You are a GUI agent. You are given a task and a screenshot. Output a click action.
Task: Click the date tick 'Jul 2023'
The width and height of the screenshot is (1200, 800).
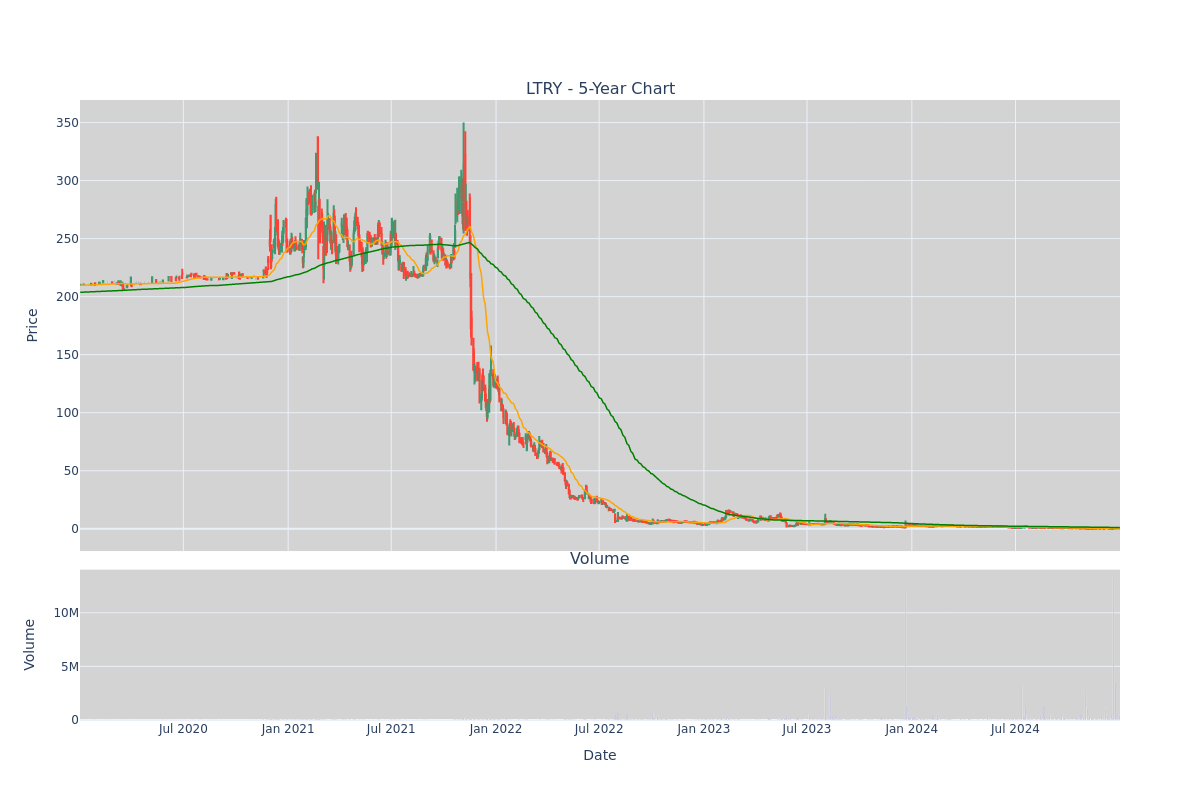click(807, 729)
